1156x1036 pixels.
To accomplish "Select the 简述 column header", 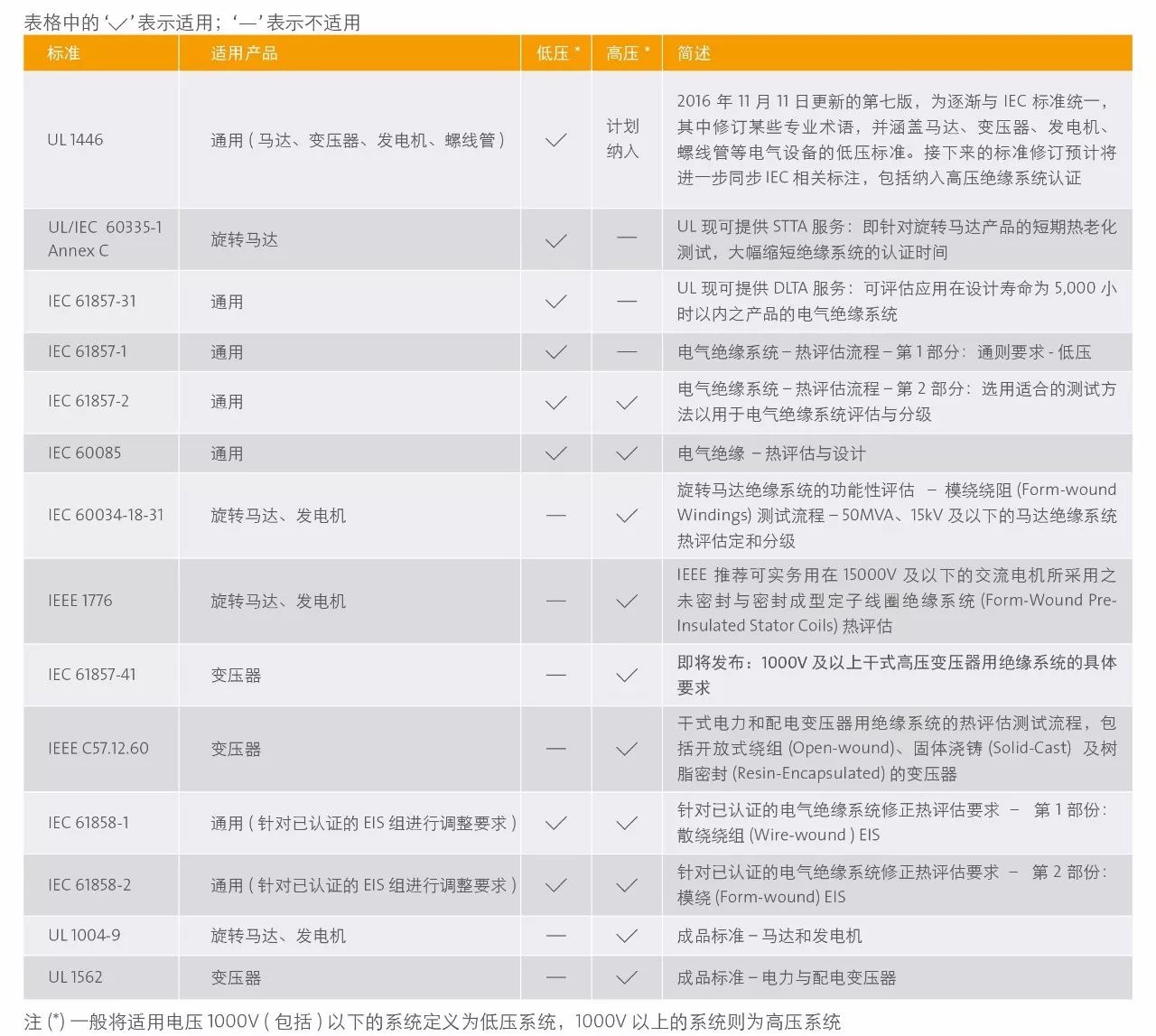I will [x=694, y=53].
